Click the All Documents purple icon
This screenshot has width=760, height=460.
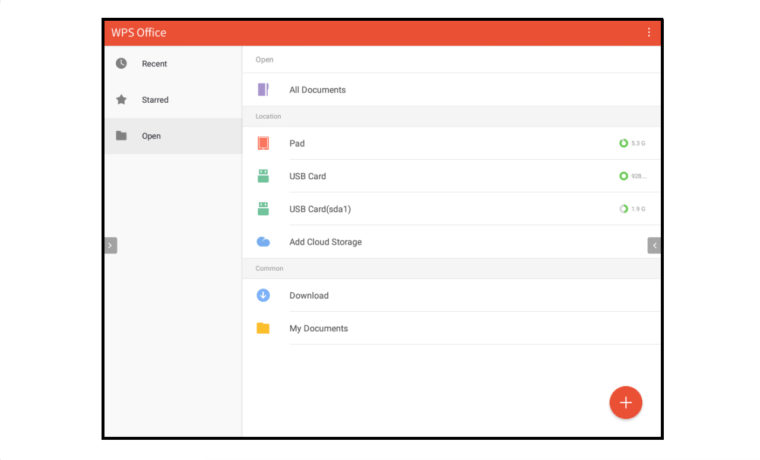tap(263, 89)
